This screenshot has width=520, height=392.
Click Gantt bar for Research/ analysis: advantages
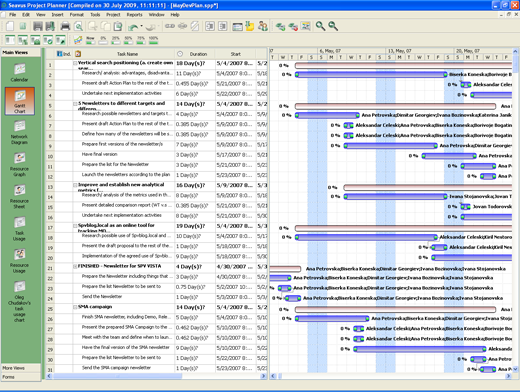pos(370,75)
